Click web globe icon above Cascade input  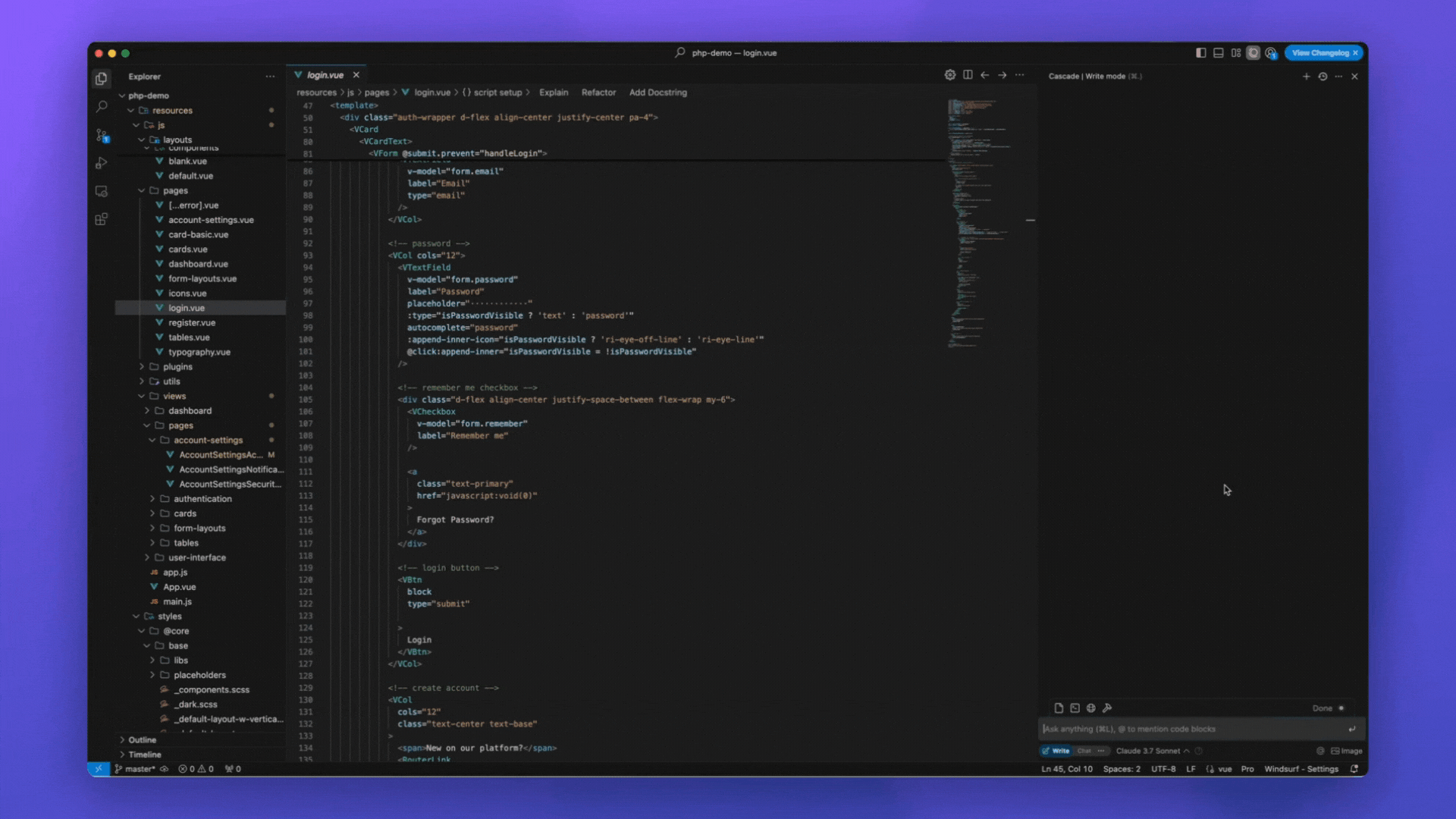pos(1090,708)
